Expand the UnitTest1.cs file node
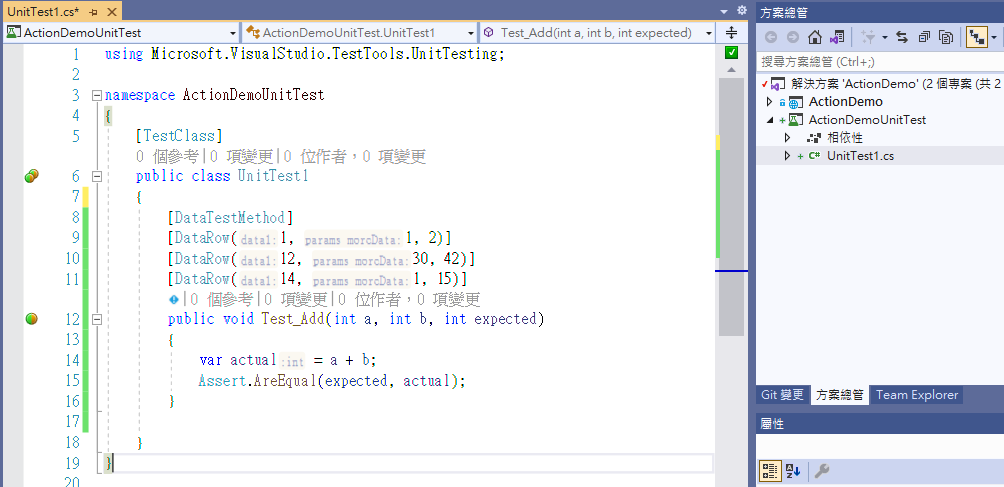The width and height of the screenshot is (1004, 487). pyautogui.click(x=788, y=156)
